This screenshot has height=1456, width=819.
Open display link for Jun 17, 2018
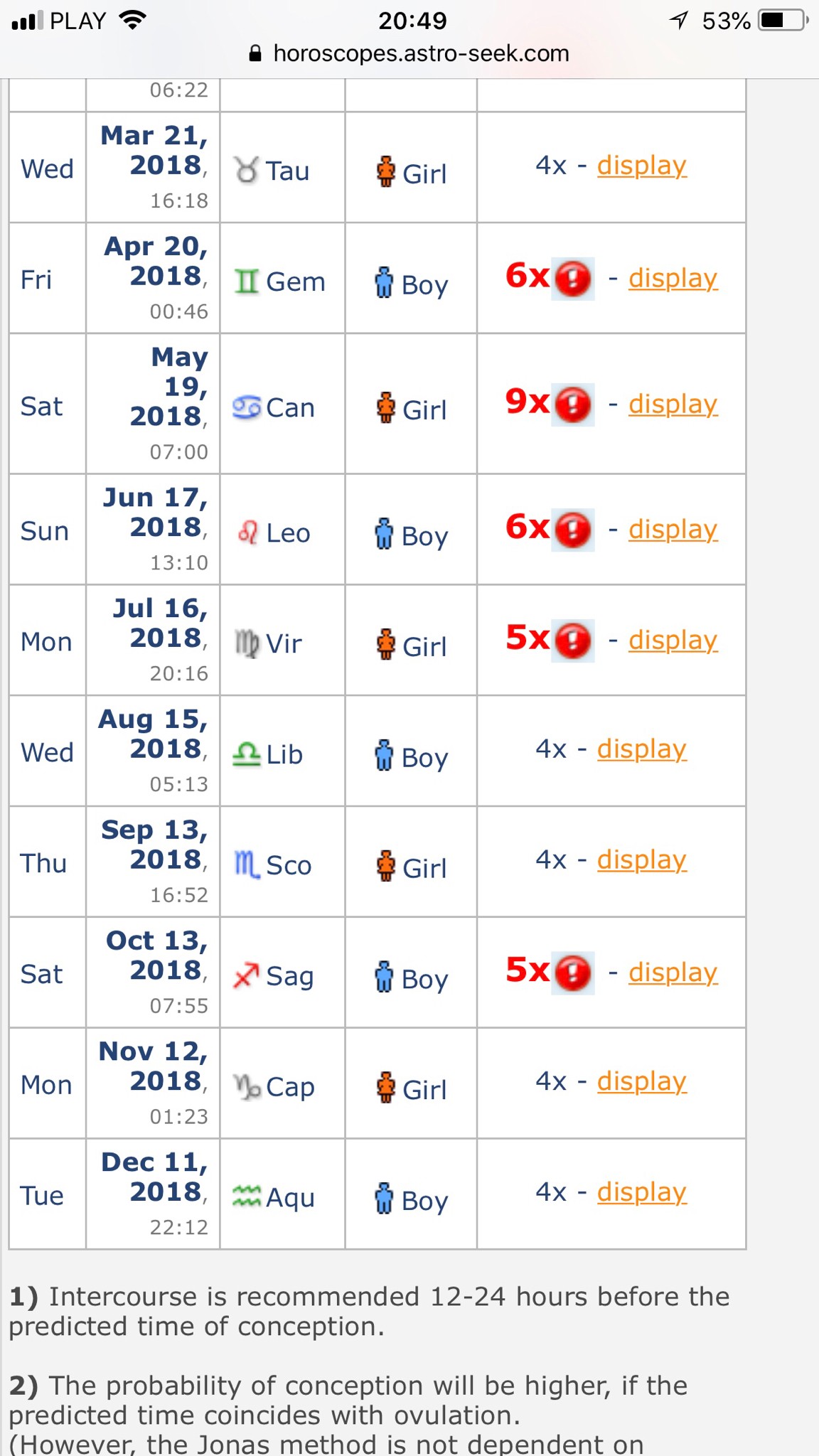[673, 530]
